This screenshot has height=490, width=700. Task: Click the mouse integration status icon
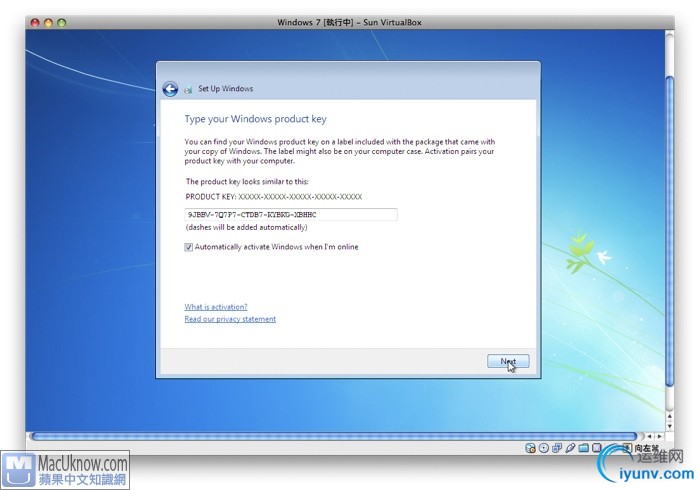597,448
